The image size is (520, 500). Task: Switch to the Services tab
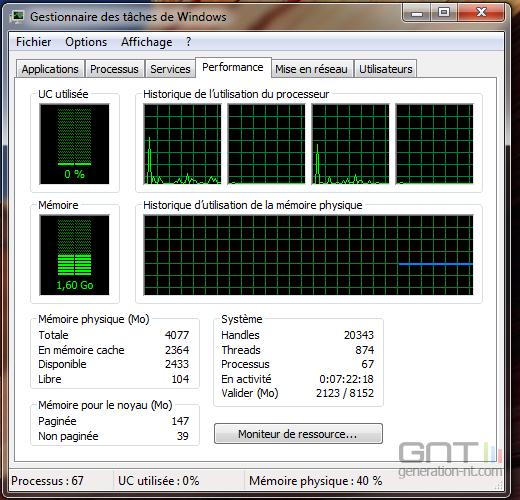click(170, 69)
